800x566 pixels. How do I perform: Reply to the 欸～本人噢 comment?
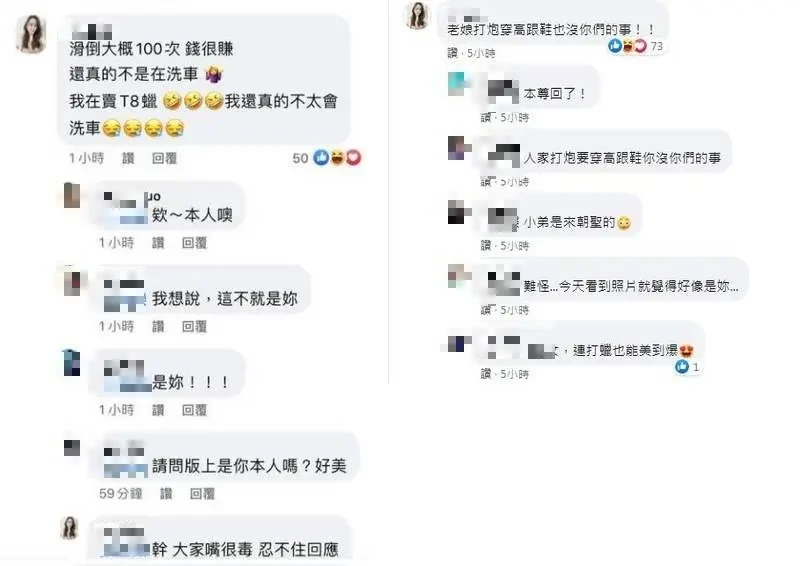click(x=194, y=243)
